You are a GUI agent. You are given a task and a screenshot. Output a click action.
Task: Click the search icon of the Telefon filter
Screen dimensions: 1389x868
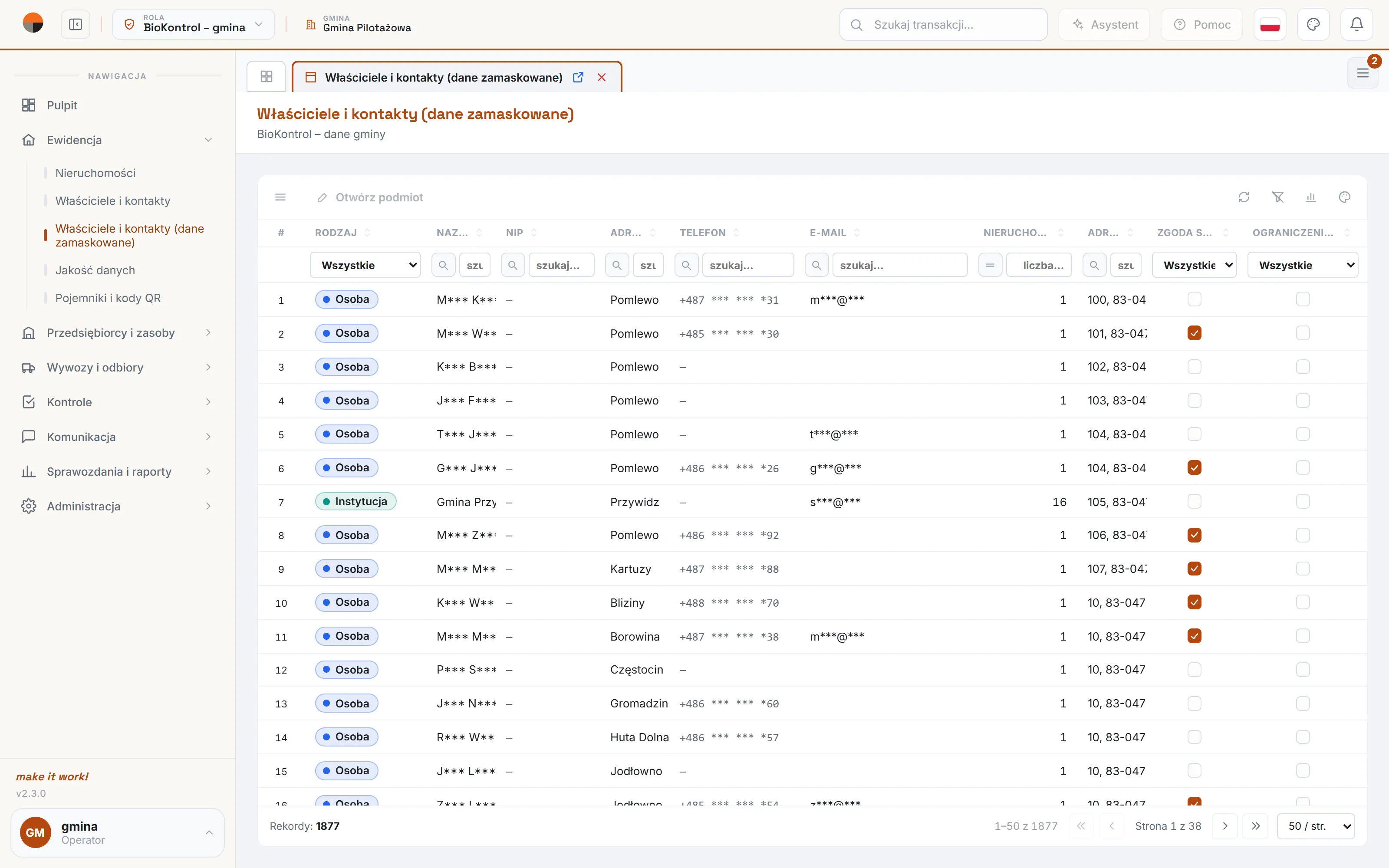(686, 265)
